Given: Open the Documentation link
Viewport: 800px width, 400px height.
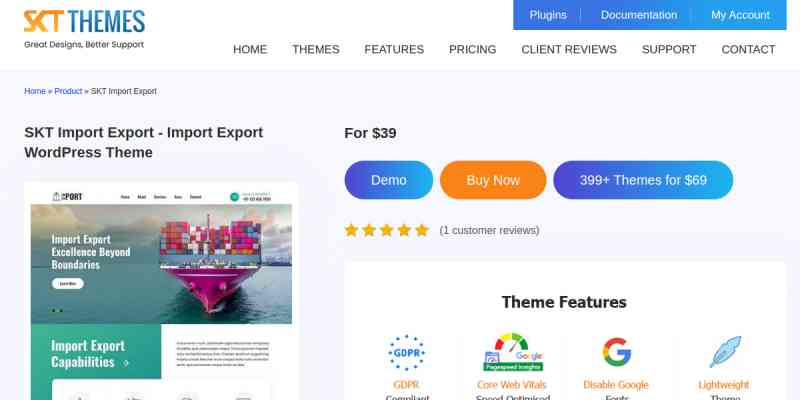Looking at the screenshot, I should coord(639,15).
